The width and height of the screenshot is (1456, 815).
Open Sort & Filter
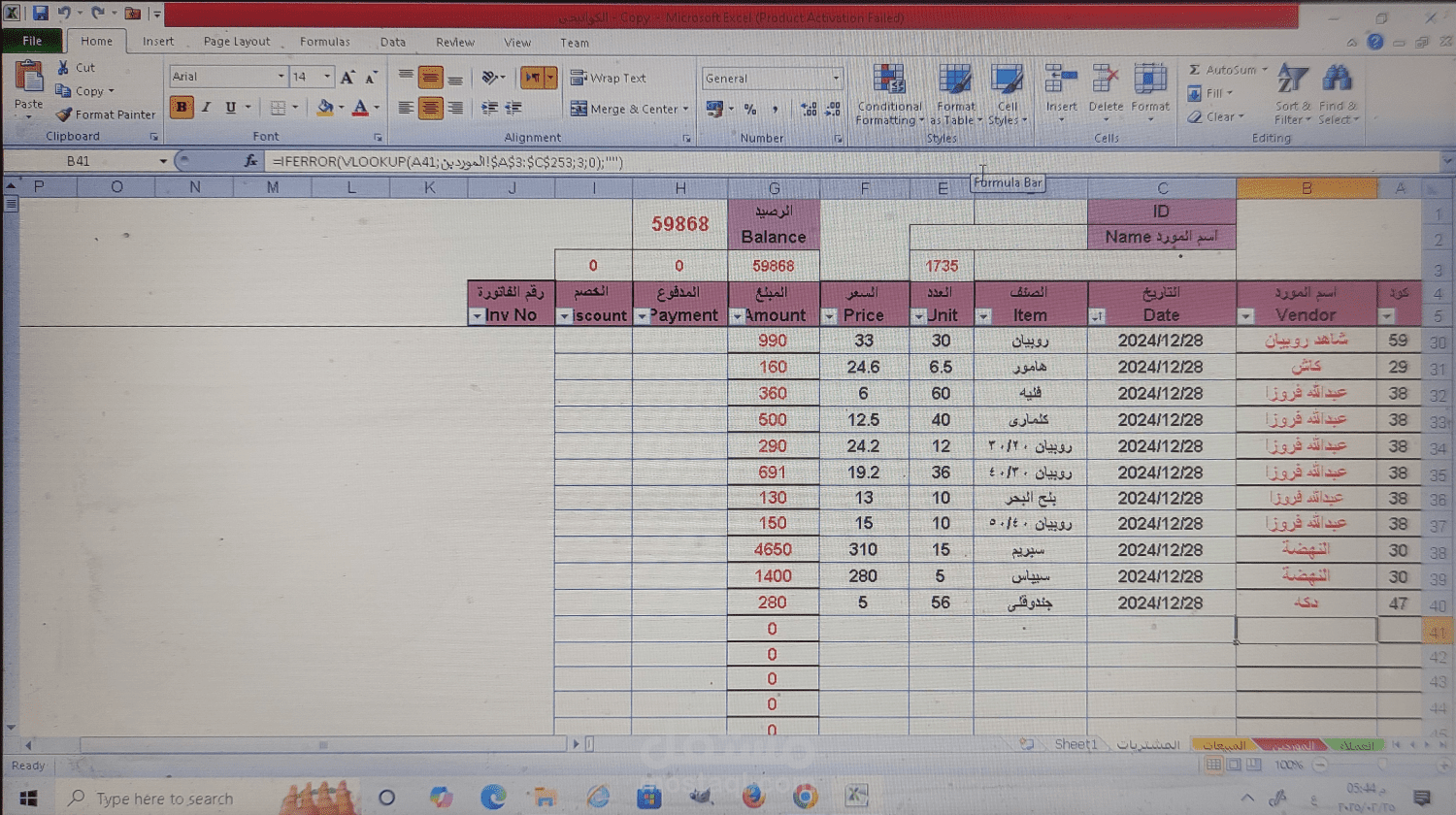1293,94
